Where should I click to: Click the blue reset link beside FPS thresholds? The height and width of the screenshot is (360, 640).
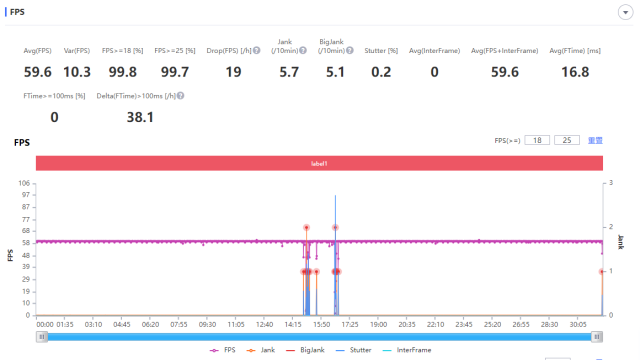[x=595, y=140]
